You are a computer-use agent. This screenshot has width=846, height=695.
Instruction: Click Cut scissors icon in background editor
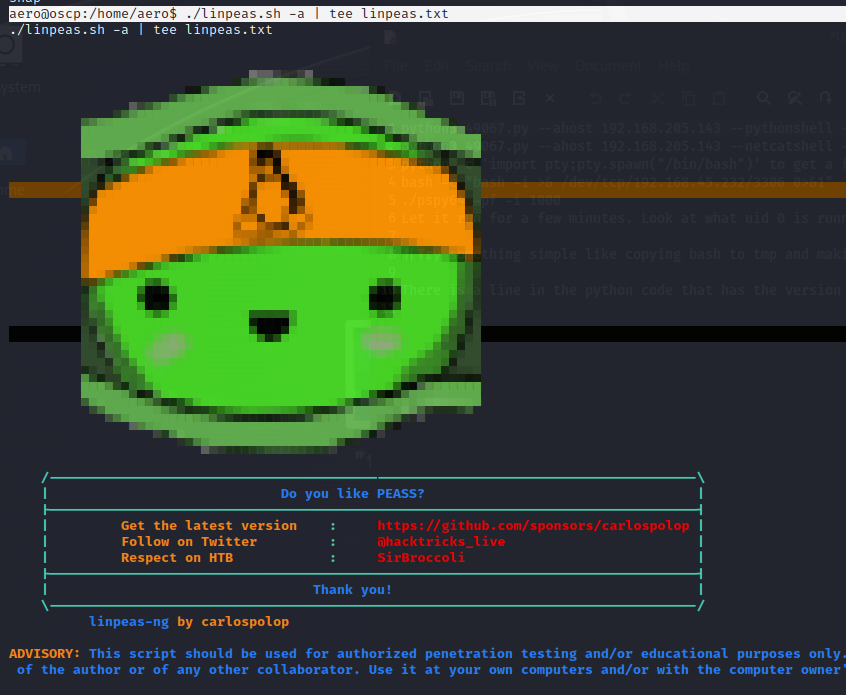point(657,98)
